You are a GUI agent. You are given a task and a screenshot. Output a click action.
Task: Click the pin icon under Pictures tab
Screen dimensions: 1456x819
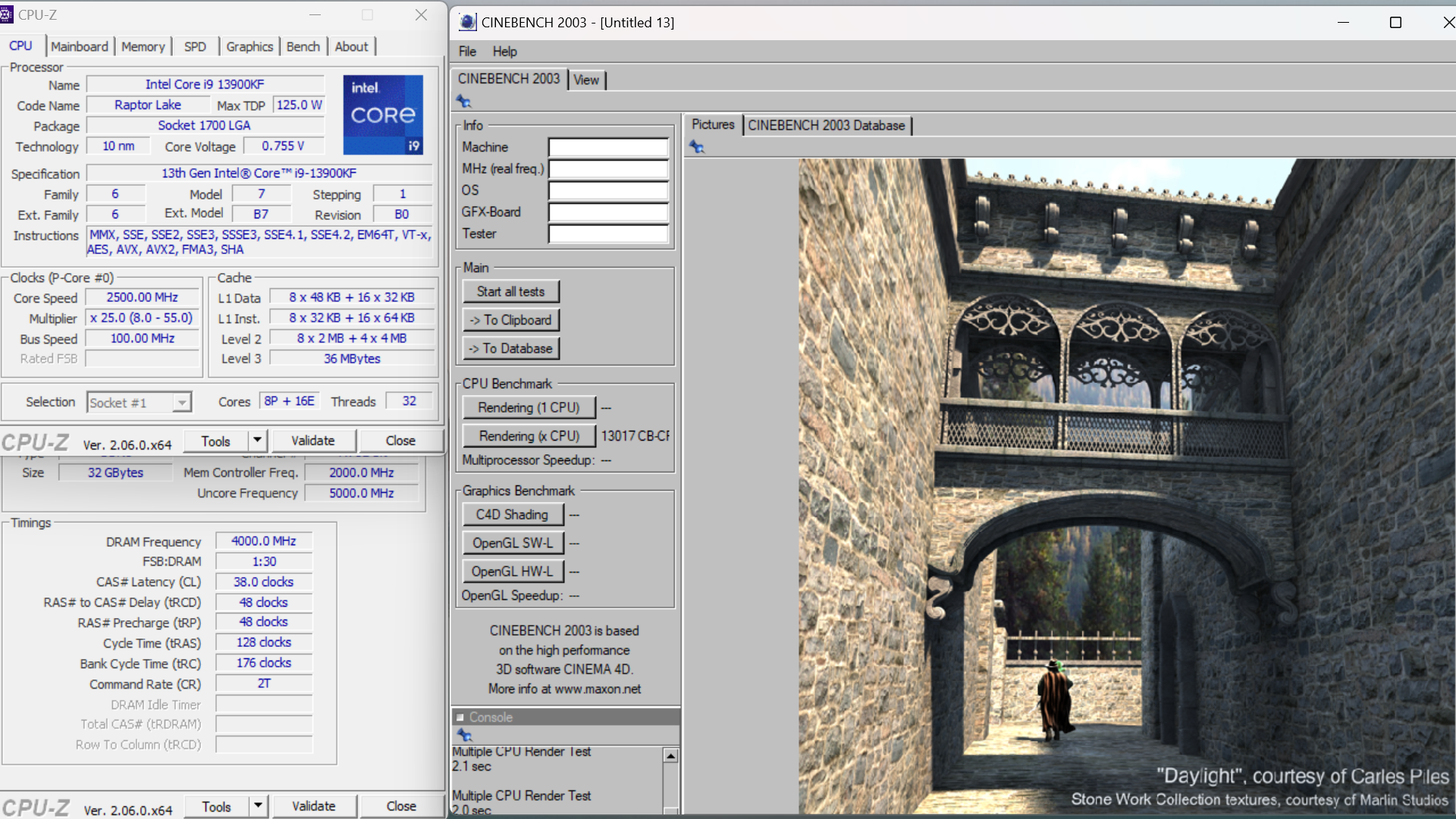[x=697, y=147]
